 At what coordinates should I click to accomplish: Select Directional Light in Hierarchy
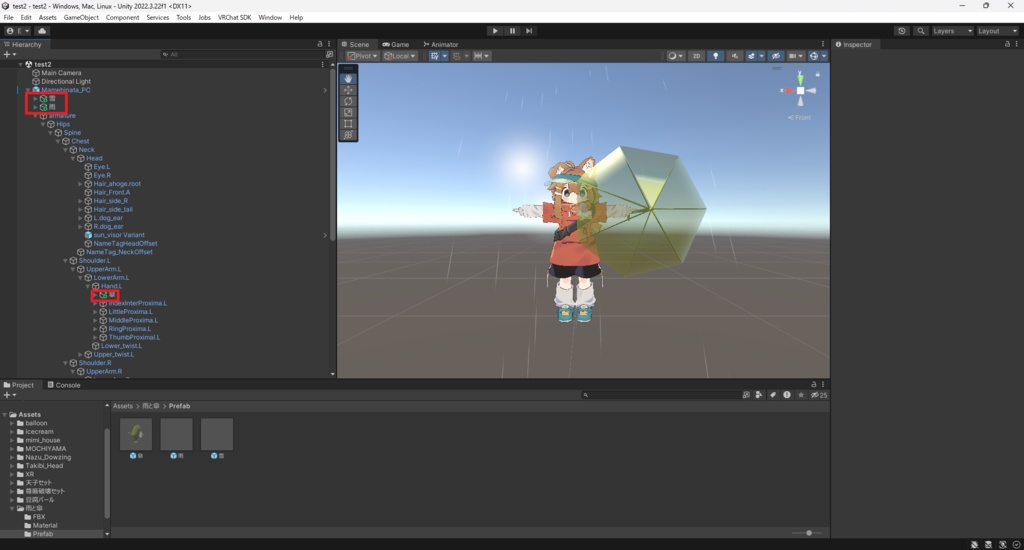(66, 82)
